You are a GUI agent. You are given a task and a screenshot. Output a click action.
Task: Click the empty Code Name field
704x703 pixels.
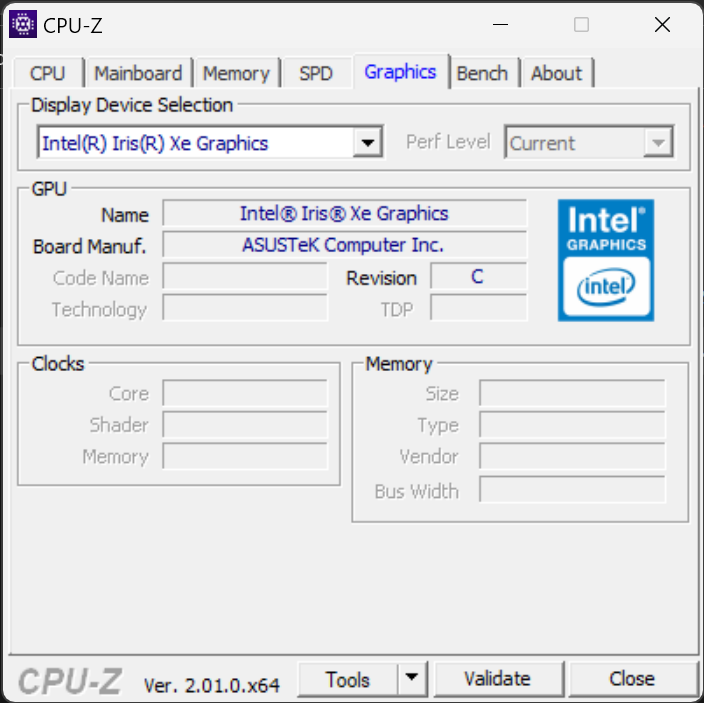point(245,276)
